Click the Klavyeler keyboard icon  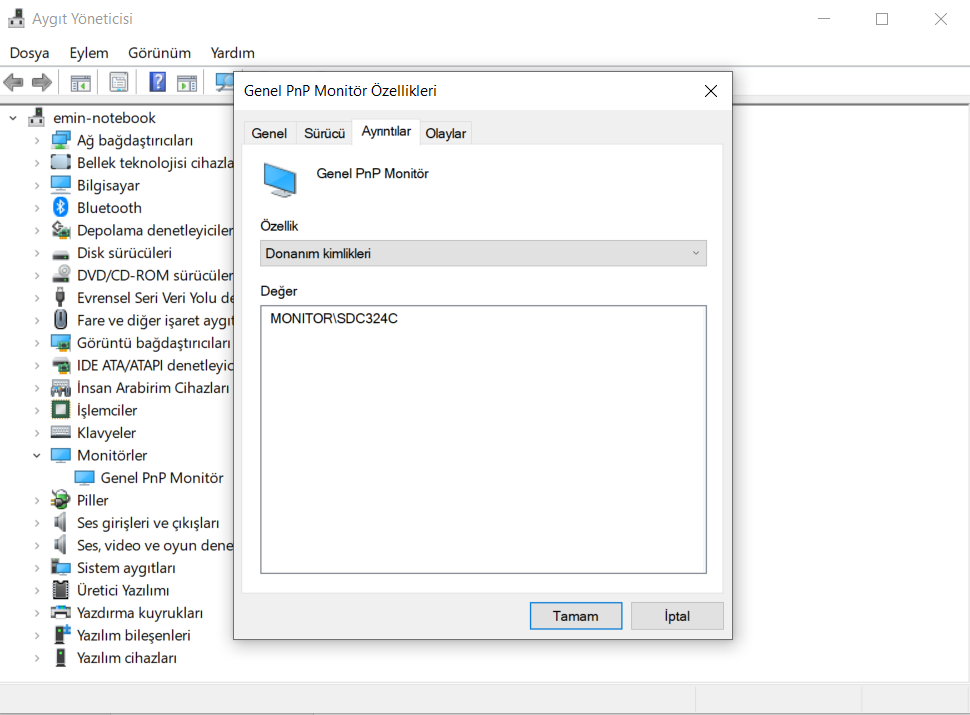click(x=61, y=432)
